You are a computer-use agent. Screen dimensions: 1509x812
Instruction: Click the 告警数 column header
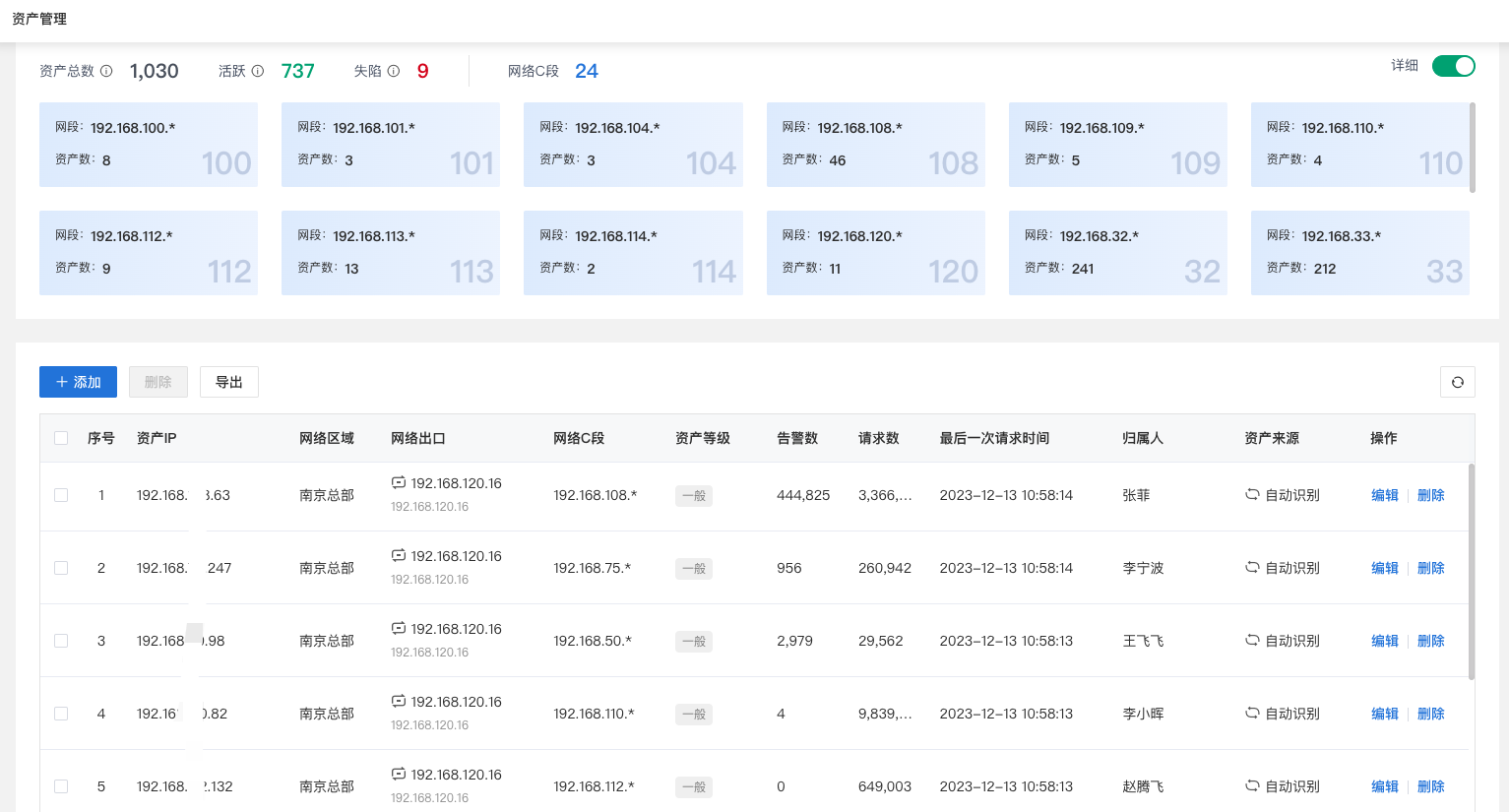[x=797, y=438]
